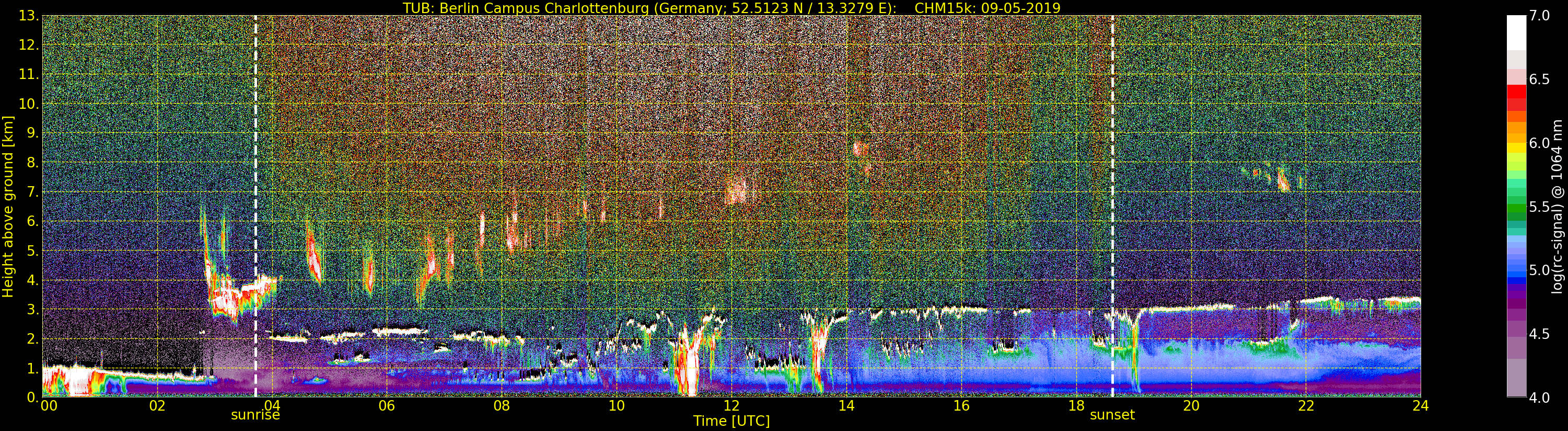This screenshot has width=1568, height=431.
Task: Click the y-axis tick label '13.'
Action: [x=29, y=16]
